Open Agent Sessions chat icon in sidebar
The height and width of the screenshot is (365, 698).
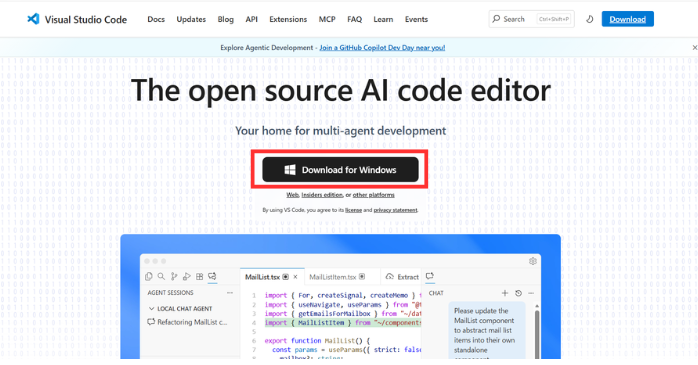point(212,276)
